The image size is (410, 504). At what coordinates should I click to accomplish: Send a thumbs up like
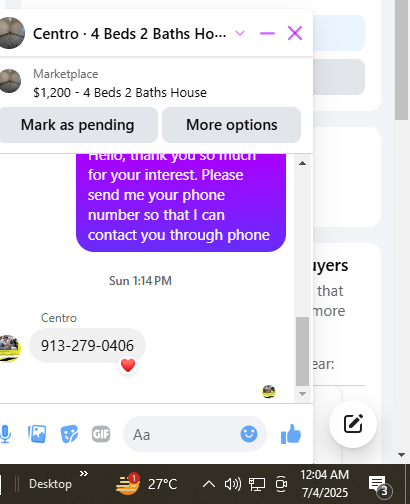(291, 434)
